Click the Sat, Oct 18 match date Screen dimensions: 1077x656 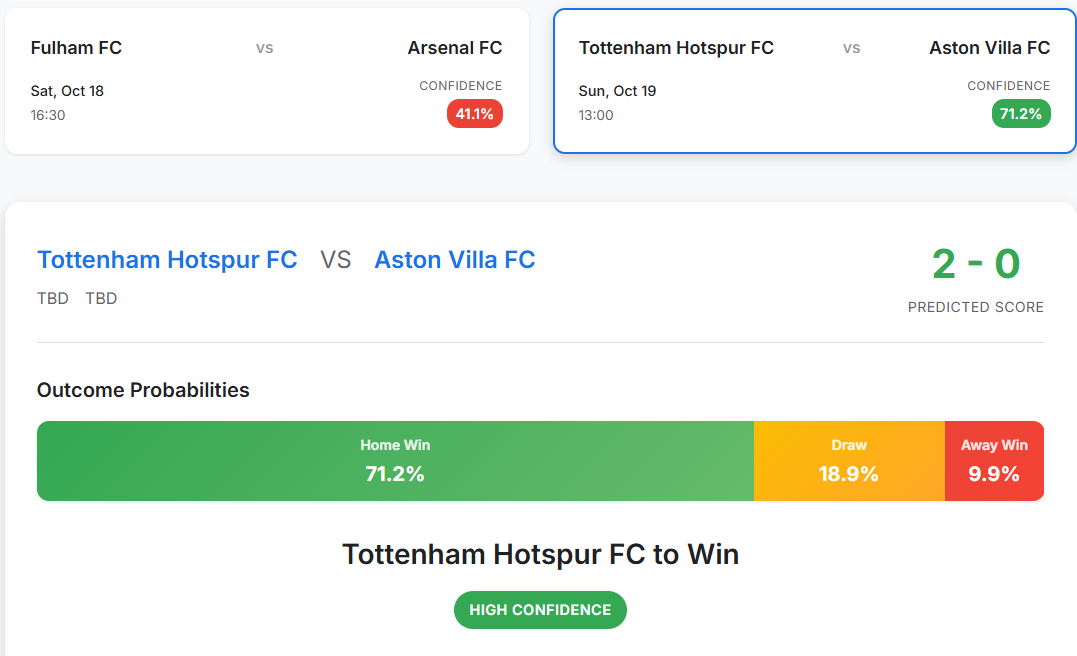click(66, 90)
